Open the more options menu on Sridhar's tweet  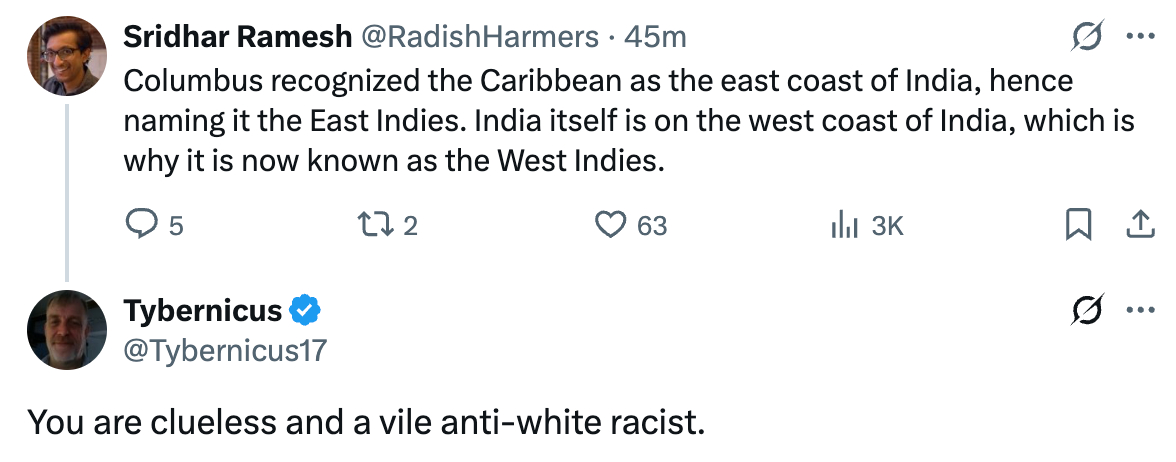pyautogui.click(x=1140, y=37)
